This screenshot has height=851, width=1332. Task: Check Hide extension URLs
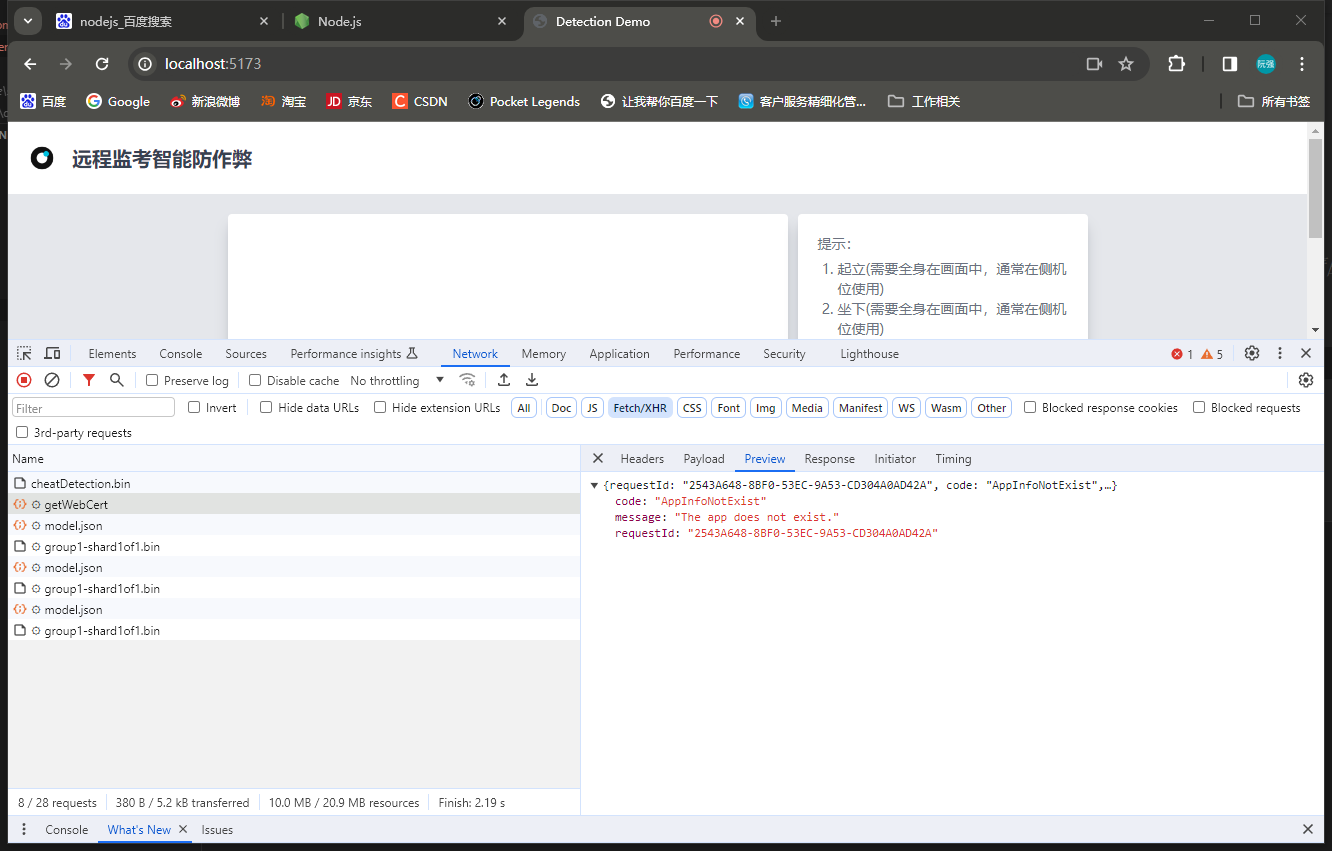pos(380,407)
